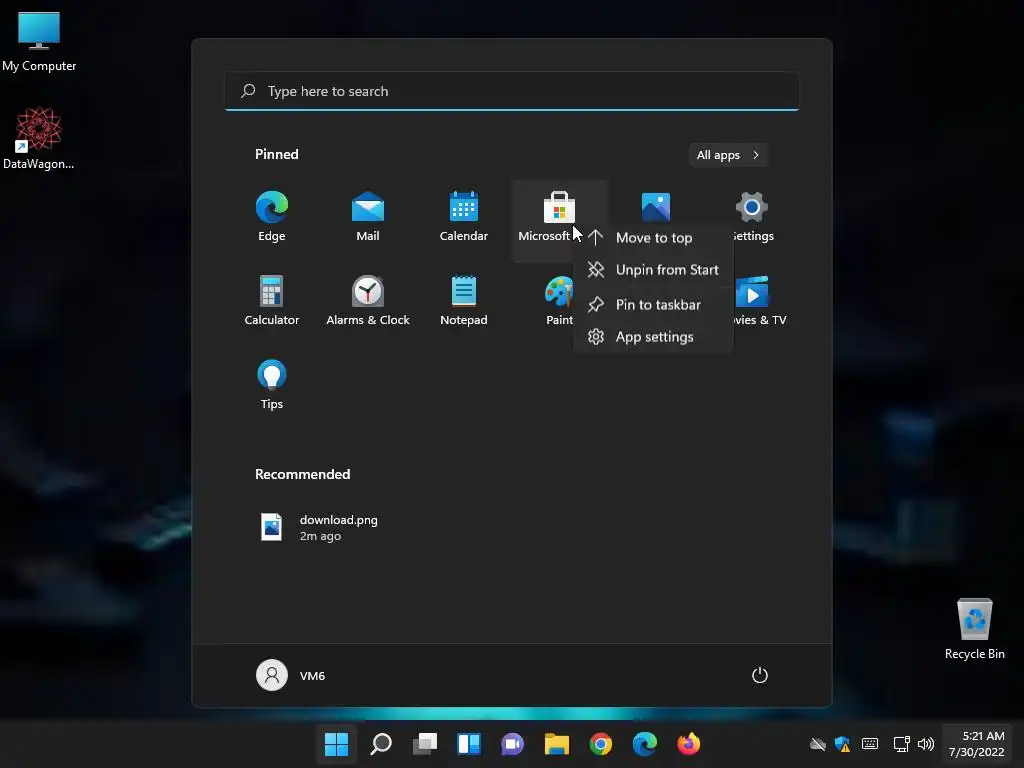Launch Google Chrome from the taskbar
The width and height of the screenshot is (1024, 768).
[x=601, y=744]
